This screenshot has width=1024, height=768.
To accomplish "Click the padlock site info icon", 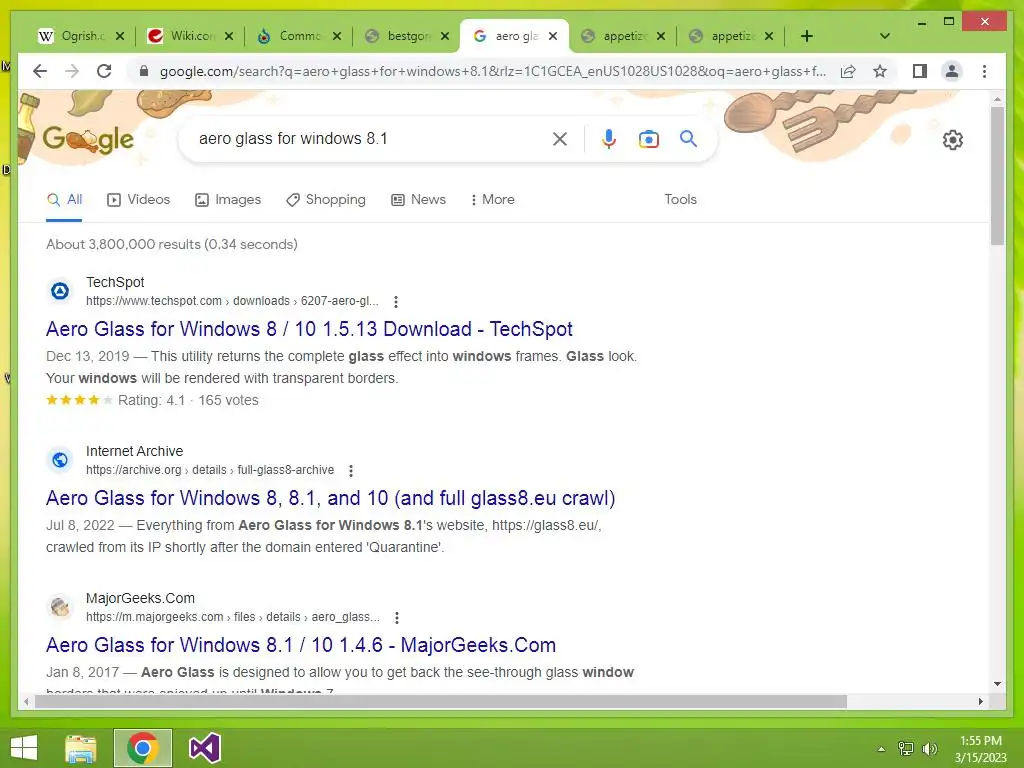I will click(144, 71).
